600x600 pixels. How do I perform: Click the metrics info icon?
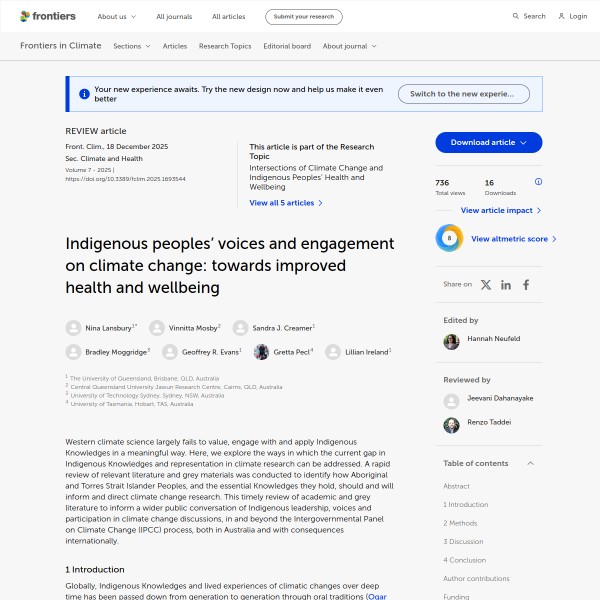click(x=538, y=182)
